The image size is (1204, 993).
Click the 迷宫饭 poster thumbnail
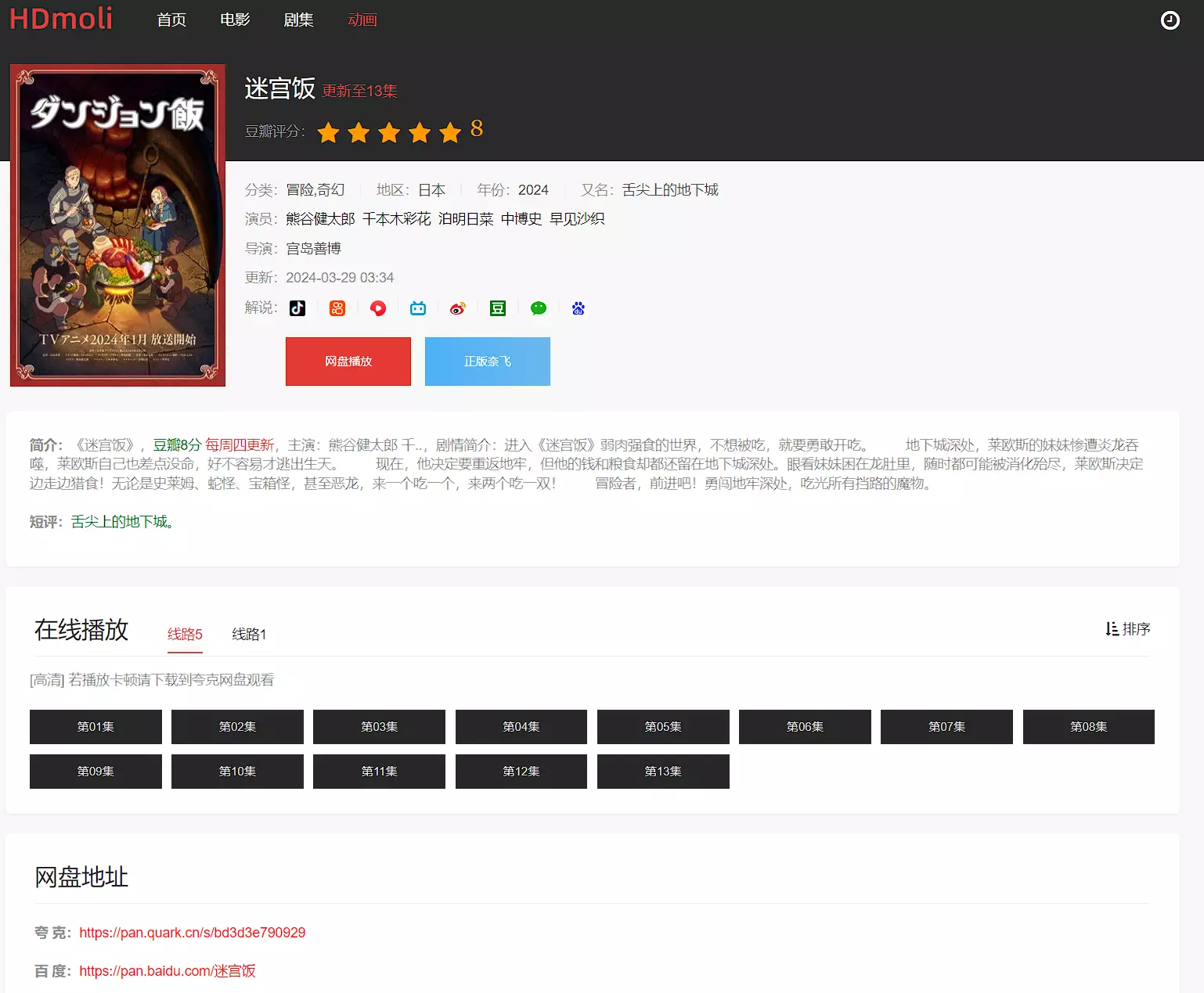point(117,225)
